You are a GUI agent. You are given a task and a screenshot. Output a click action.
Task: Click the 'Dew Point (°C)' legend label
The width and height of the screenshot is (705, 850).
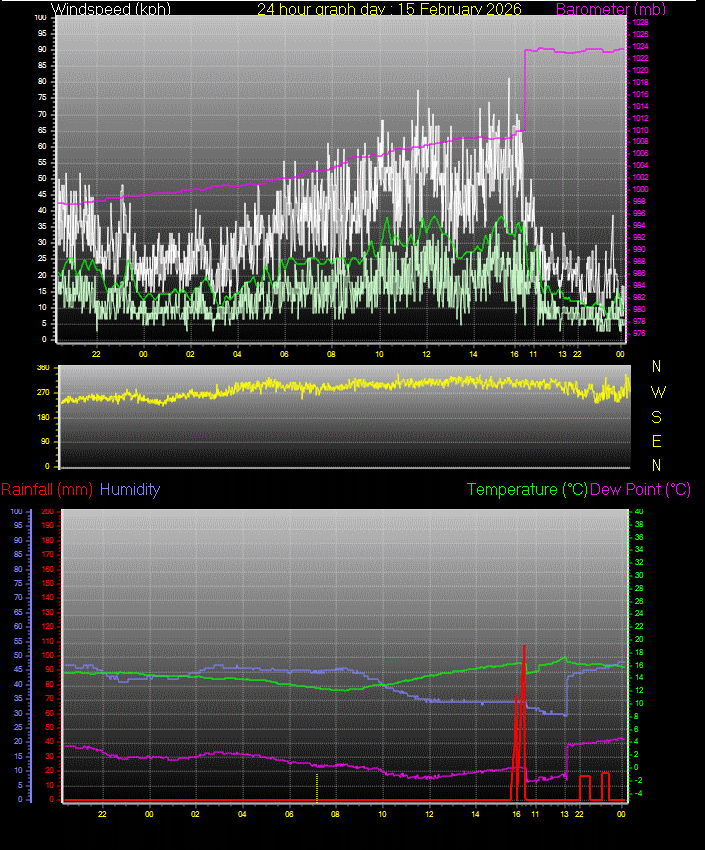[x=640, y=490]
